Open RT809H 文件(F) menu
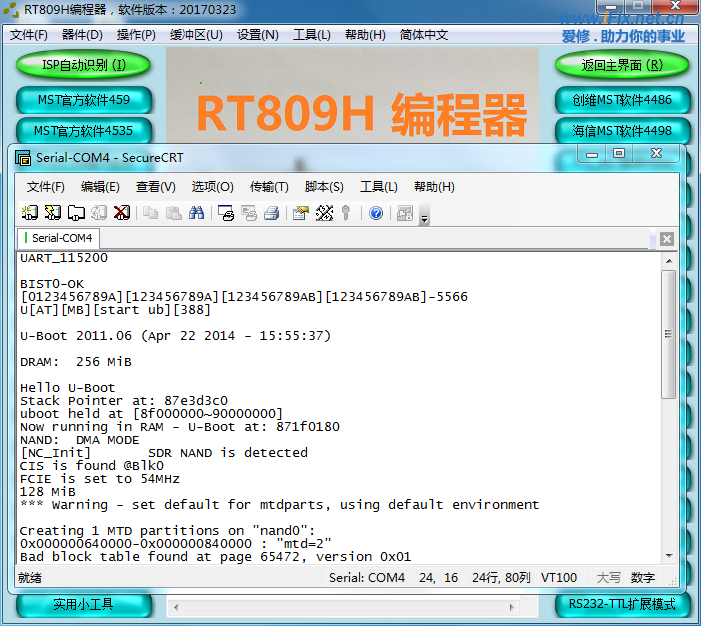The image size is (701, 626). (29, 34)
